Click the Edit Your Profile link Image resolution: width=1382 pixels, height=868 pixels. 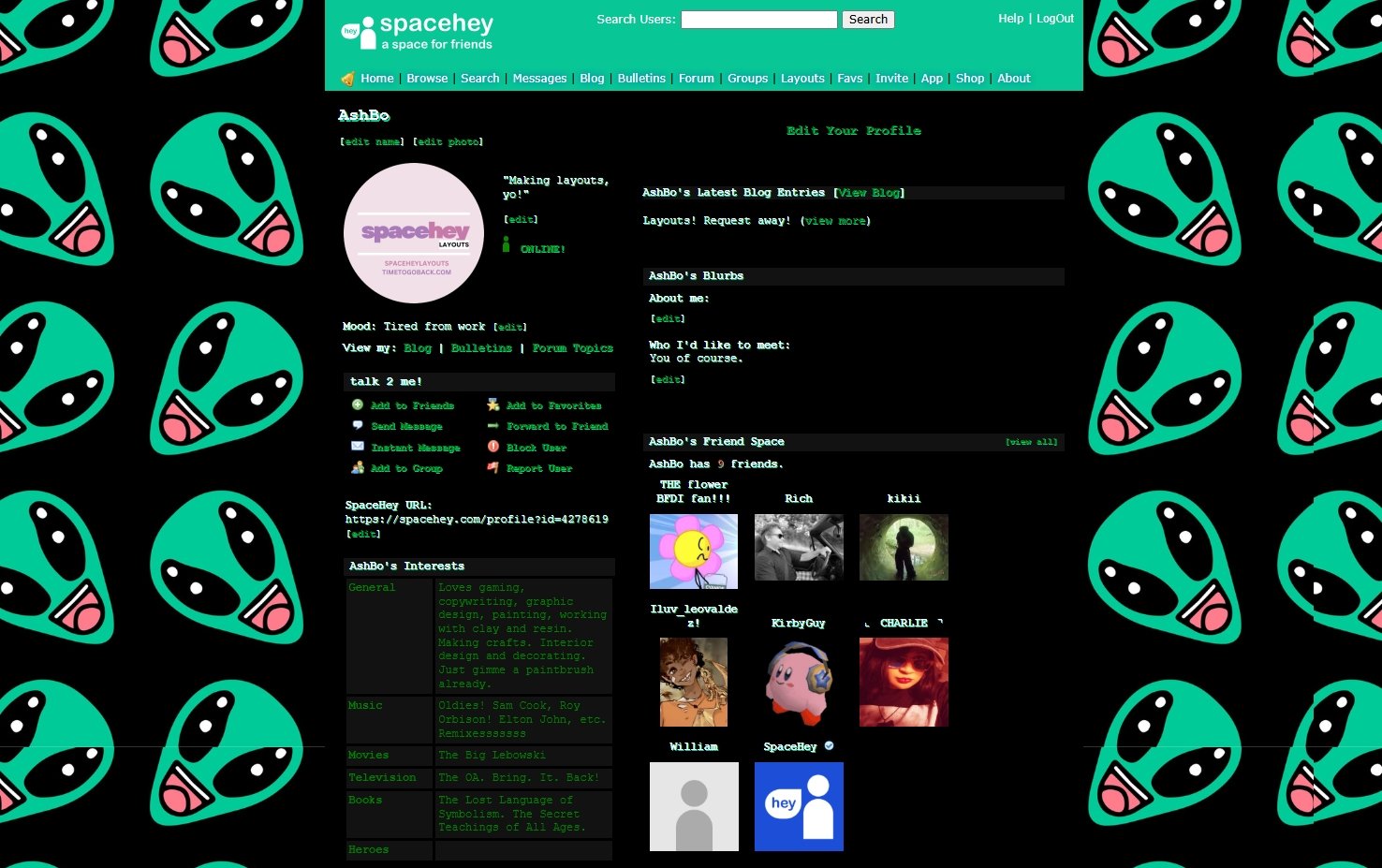coord(853,131)
